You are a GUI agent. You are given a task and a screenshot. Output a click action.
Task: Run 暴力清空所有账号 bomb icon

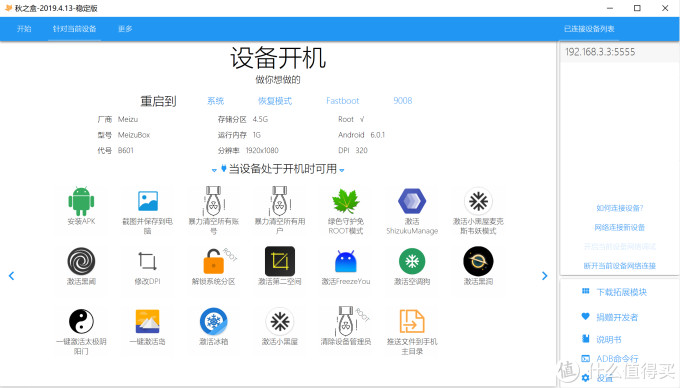214,201
